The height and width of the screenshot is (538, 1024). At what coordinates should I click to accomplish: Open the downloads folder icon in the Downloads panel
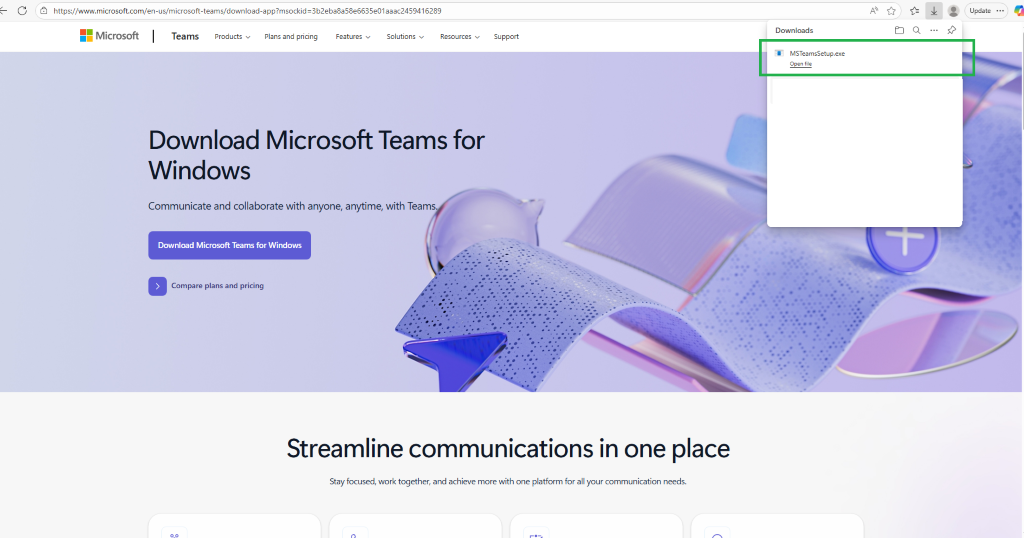(899, 30)
